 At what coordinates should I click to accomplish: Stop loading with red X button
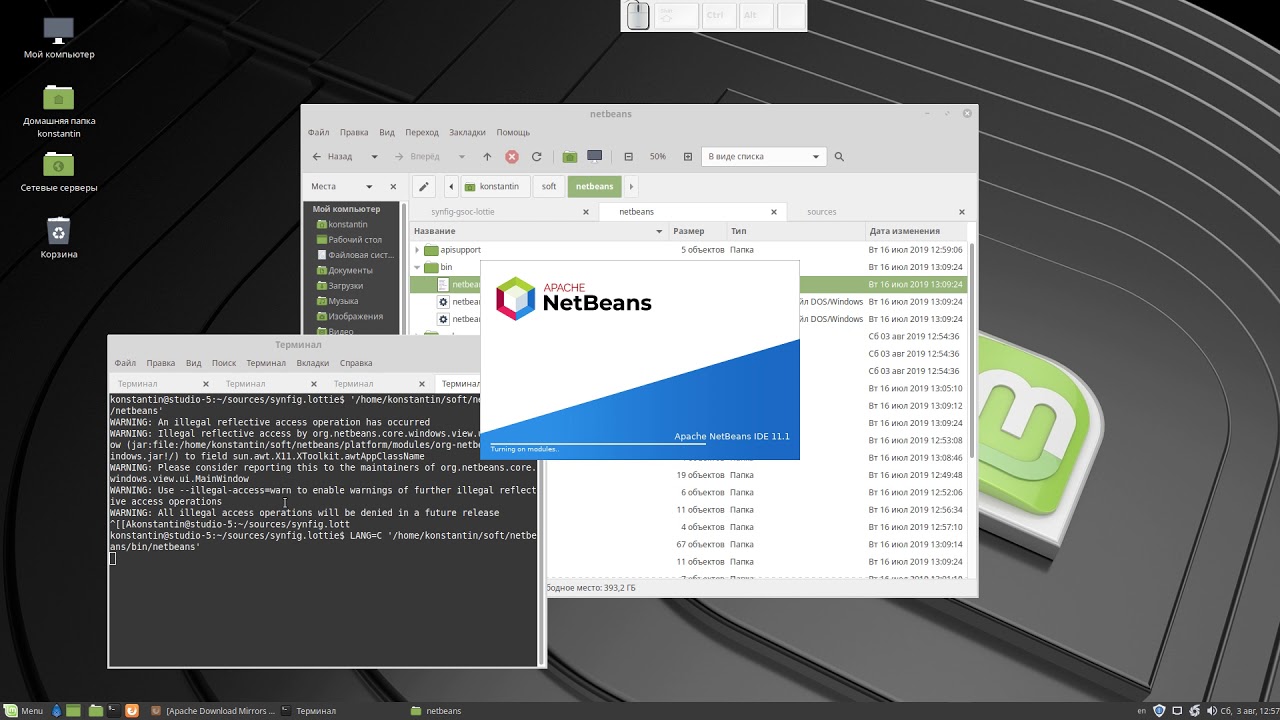tap(512, 157)
